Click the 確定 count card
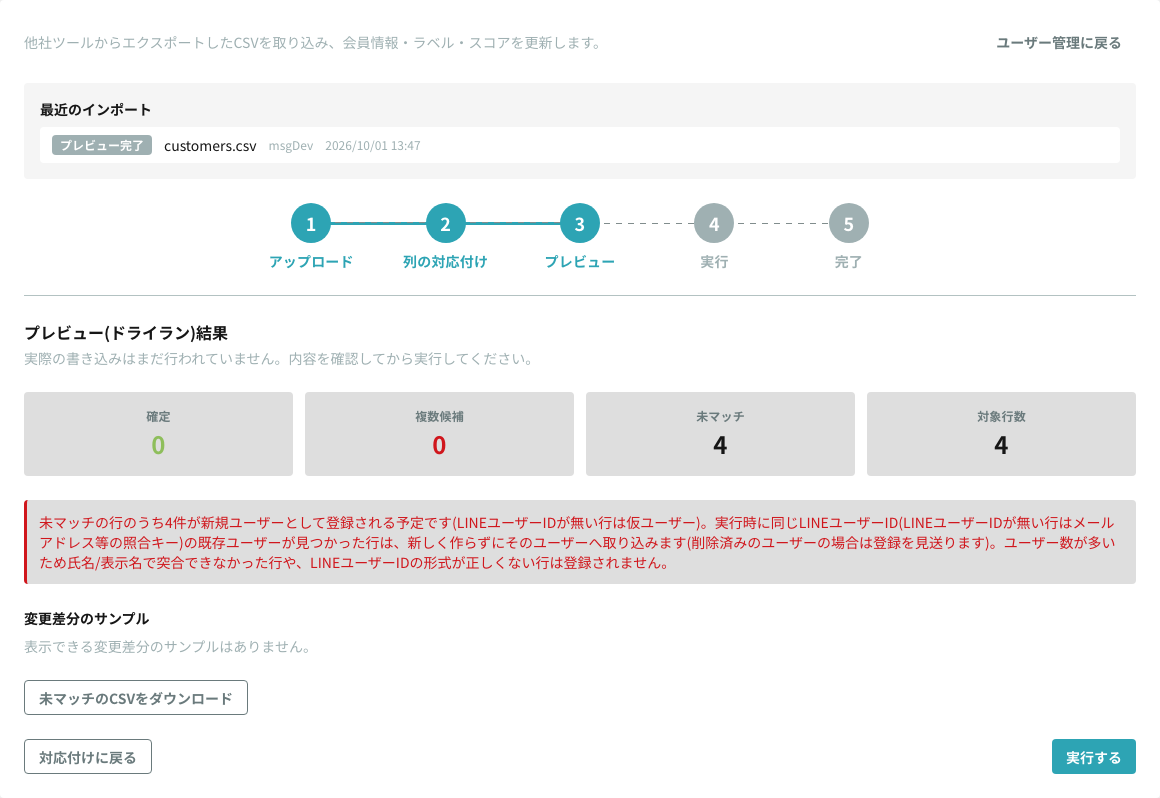The width and height of the screenshot is (1160, 798). [158, 434]
